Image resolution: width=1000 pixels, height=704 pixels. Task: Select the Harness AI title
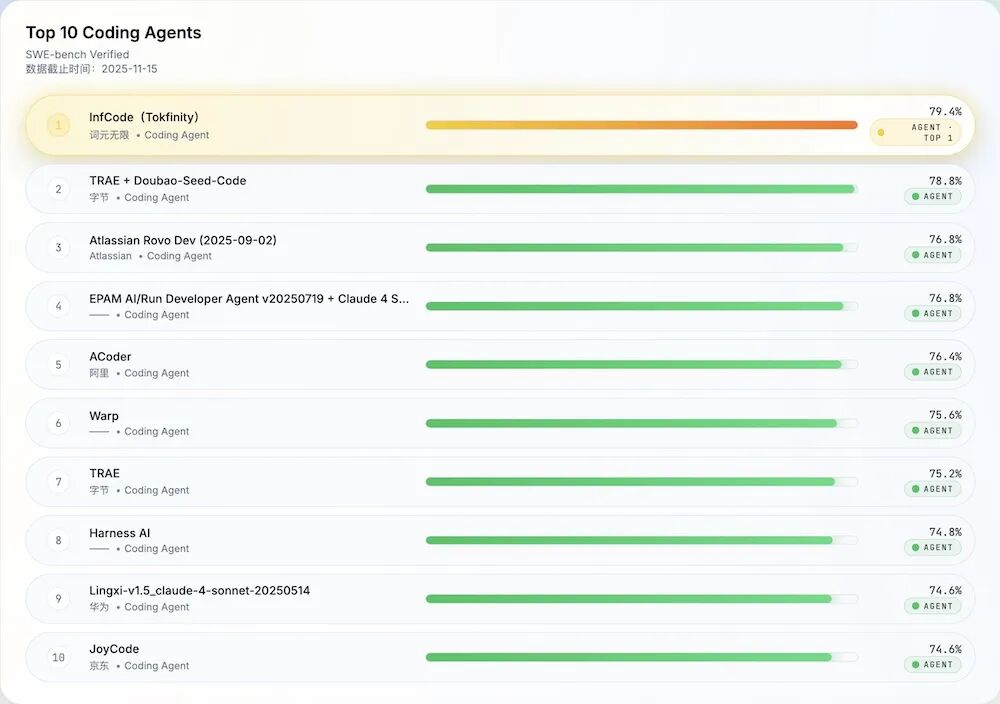click(120, 533)
